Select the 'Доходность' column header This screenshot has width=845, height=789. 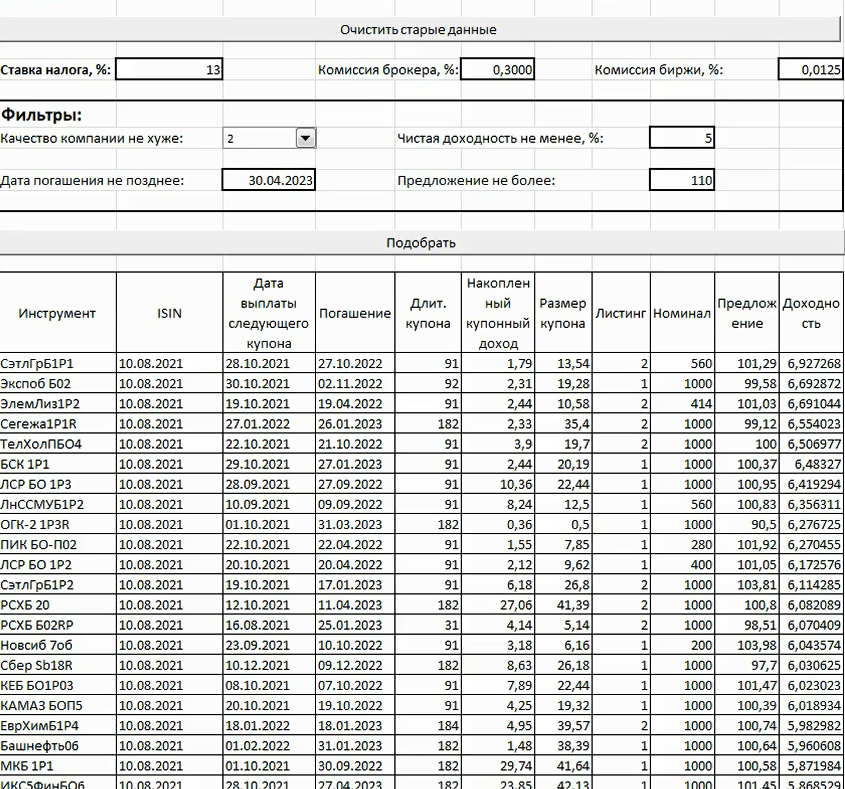pos(812,313)
